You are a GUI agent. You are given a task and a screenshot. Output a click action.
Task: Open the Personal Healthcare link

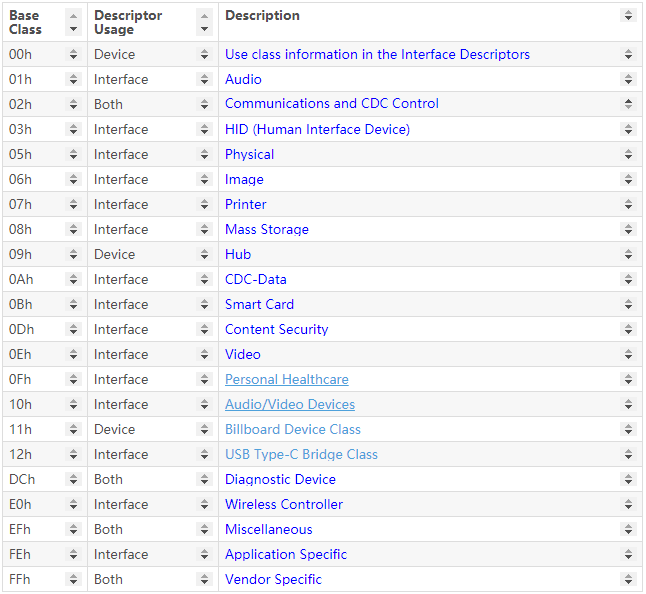click(x=286, y=379)
